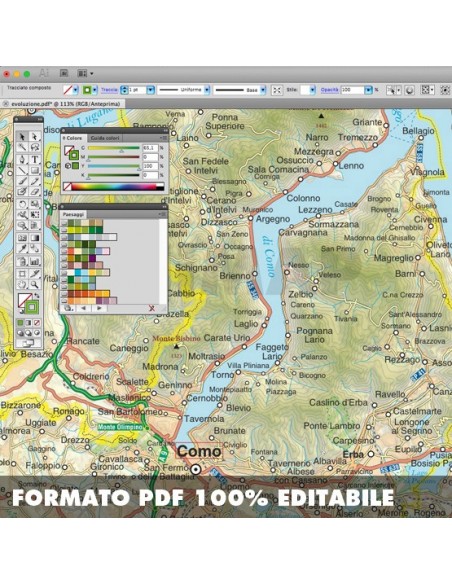Switch to the Colore panel tab
This screenshot has height=584, width=452.
(x=73, y=138)
